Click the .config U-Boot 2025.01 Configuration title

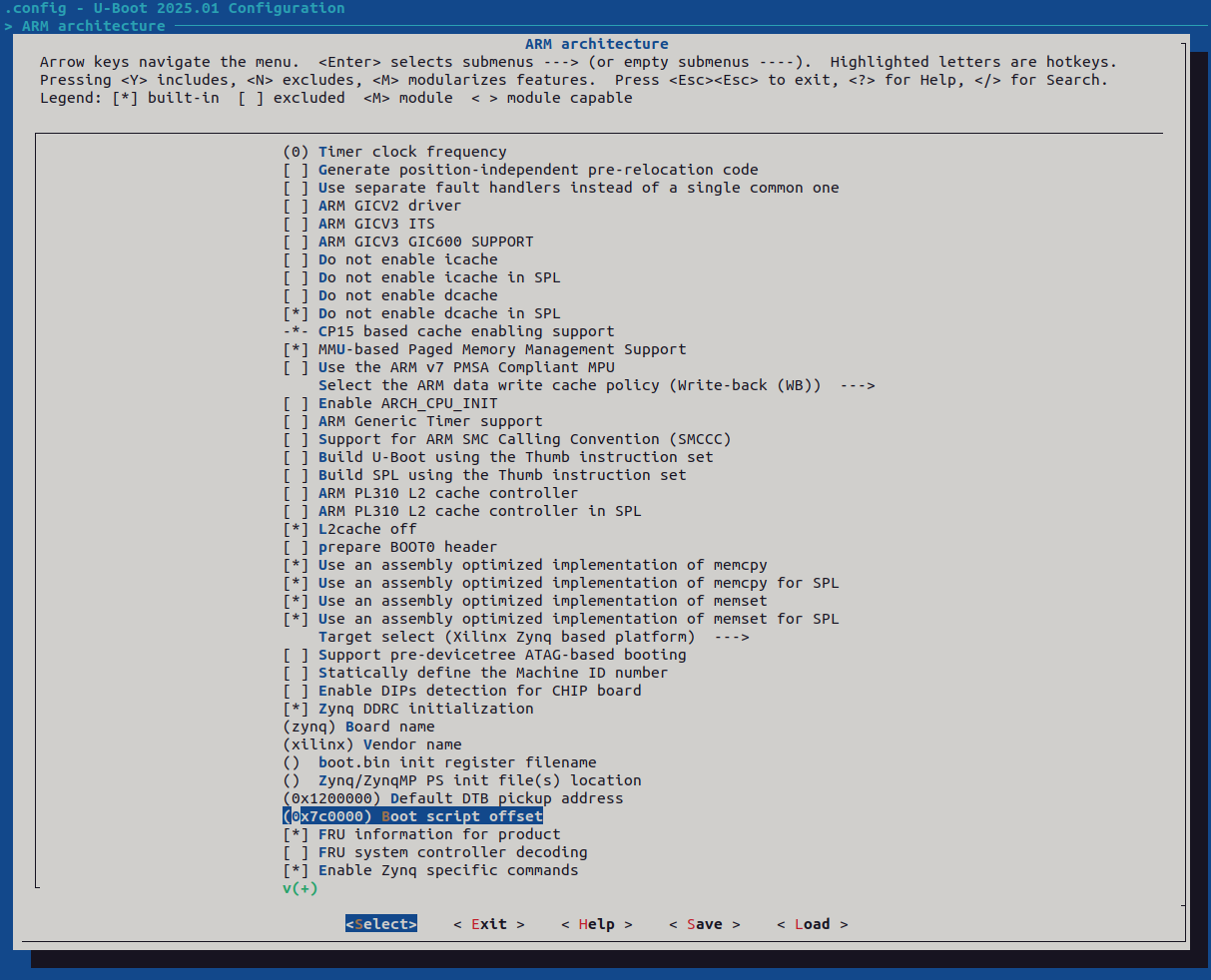click(175, 8)
